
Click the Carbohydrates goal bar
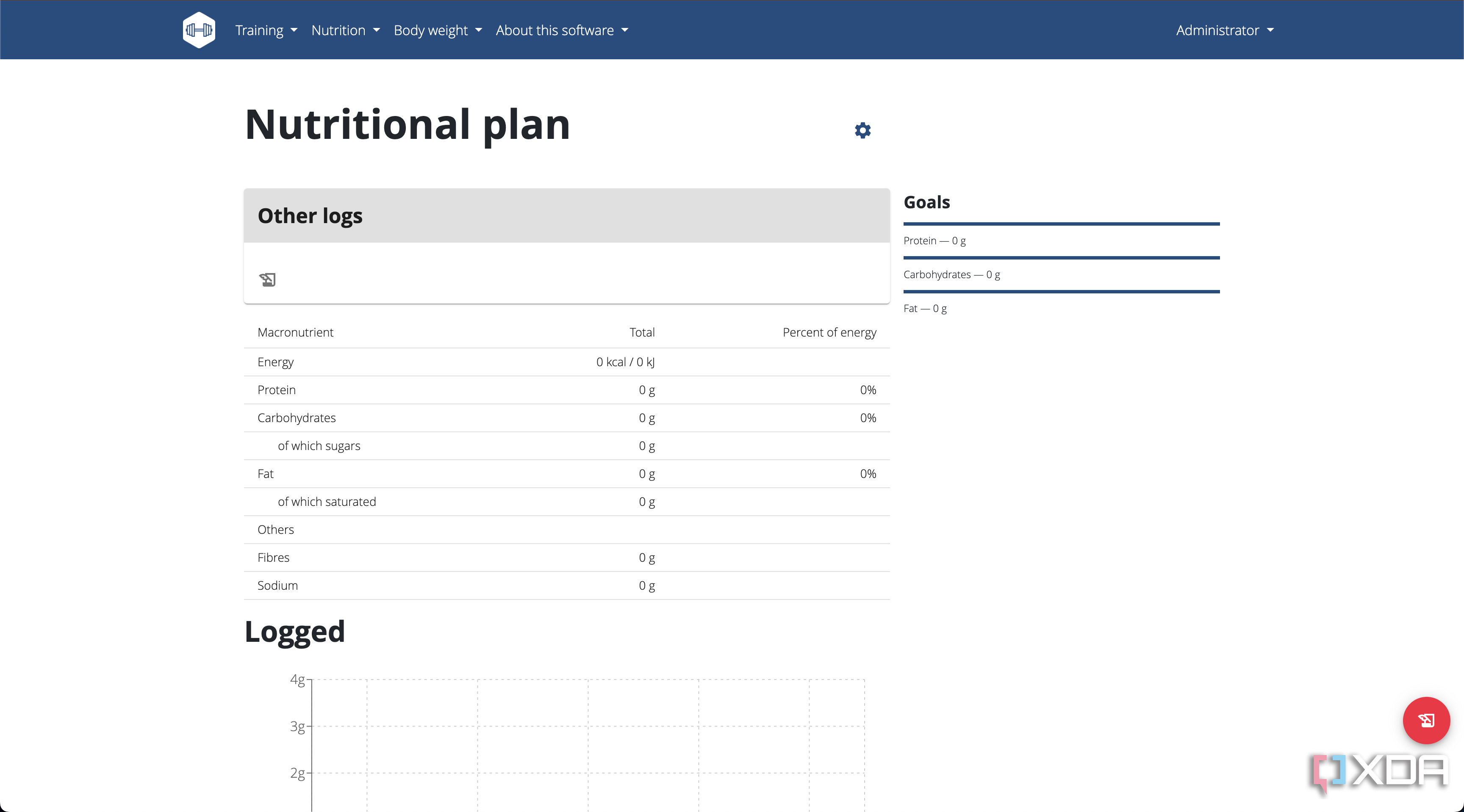[1062, 258]
